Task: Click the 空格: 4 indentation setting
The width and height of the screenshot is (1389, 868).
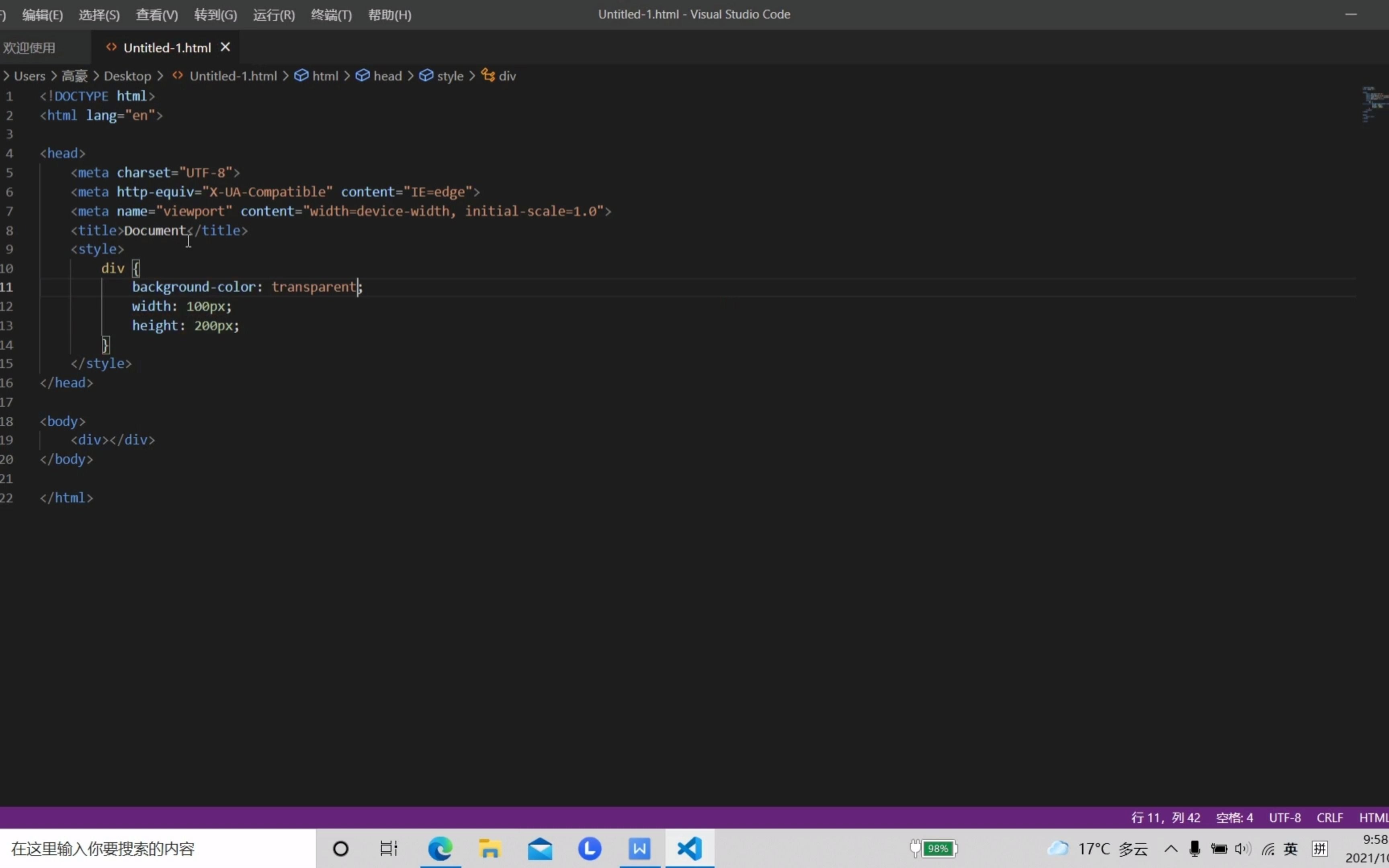Action: [1234, 817]
